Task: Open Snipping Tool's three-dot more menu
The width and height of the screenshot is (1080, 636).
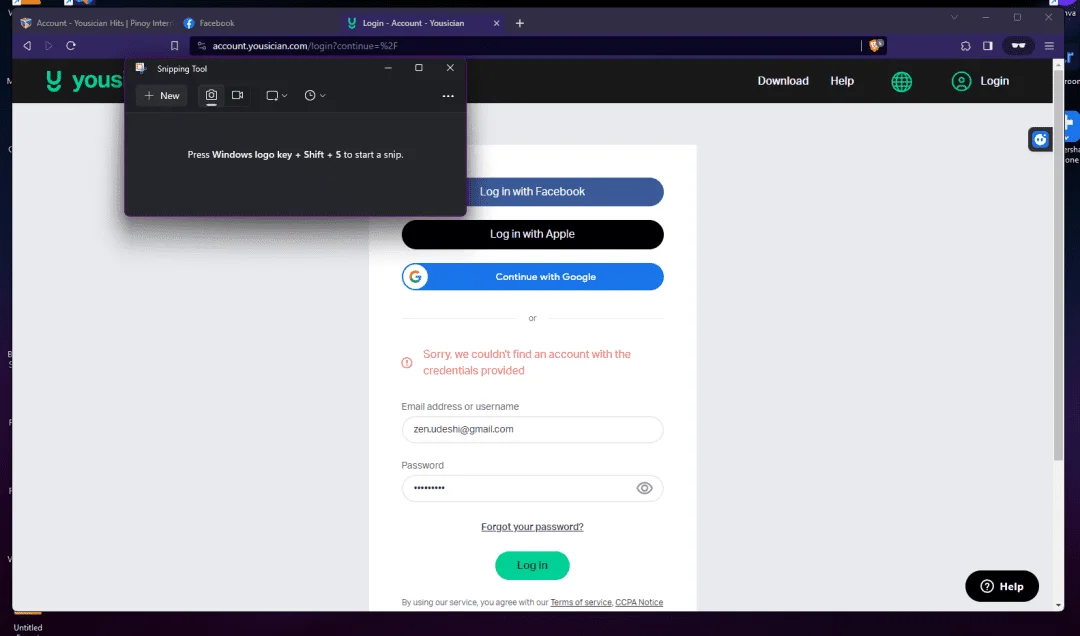Action: [x=448, y=96]
